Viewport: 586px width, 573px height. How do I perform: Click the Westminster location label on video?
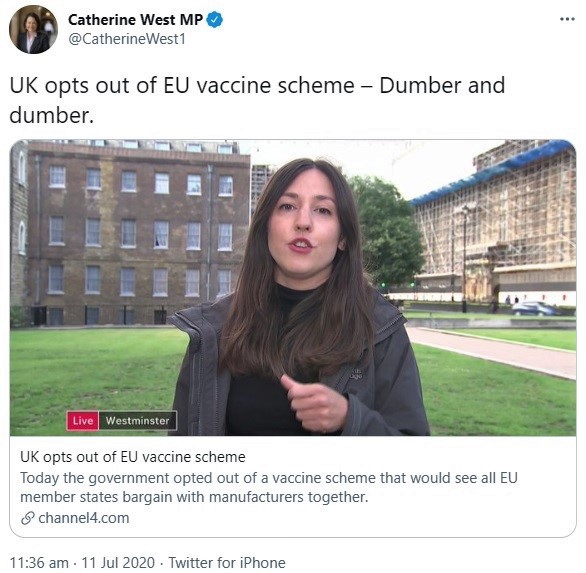(138, 420)
